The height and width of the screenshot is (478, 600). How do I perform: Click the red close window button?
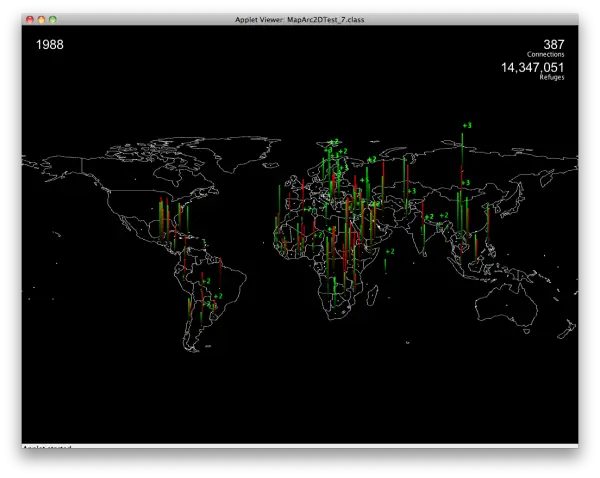tap(30, 19)
